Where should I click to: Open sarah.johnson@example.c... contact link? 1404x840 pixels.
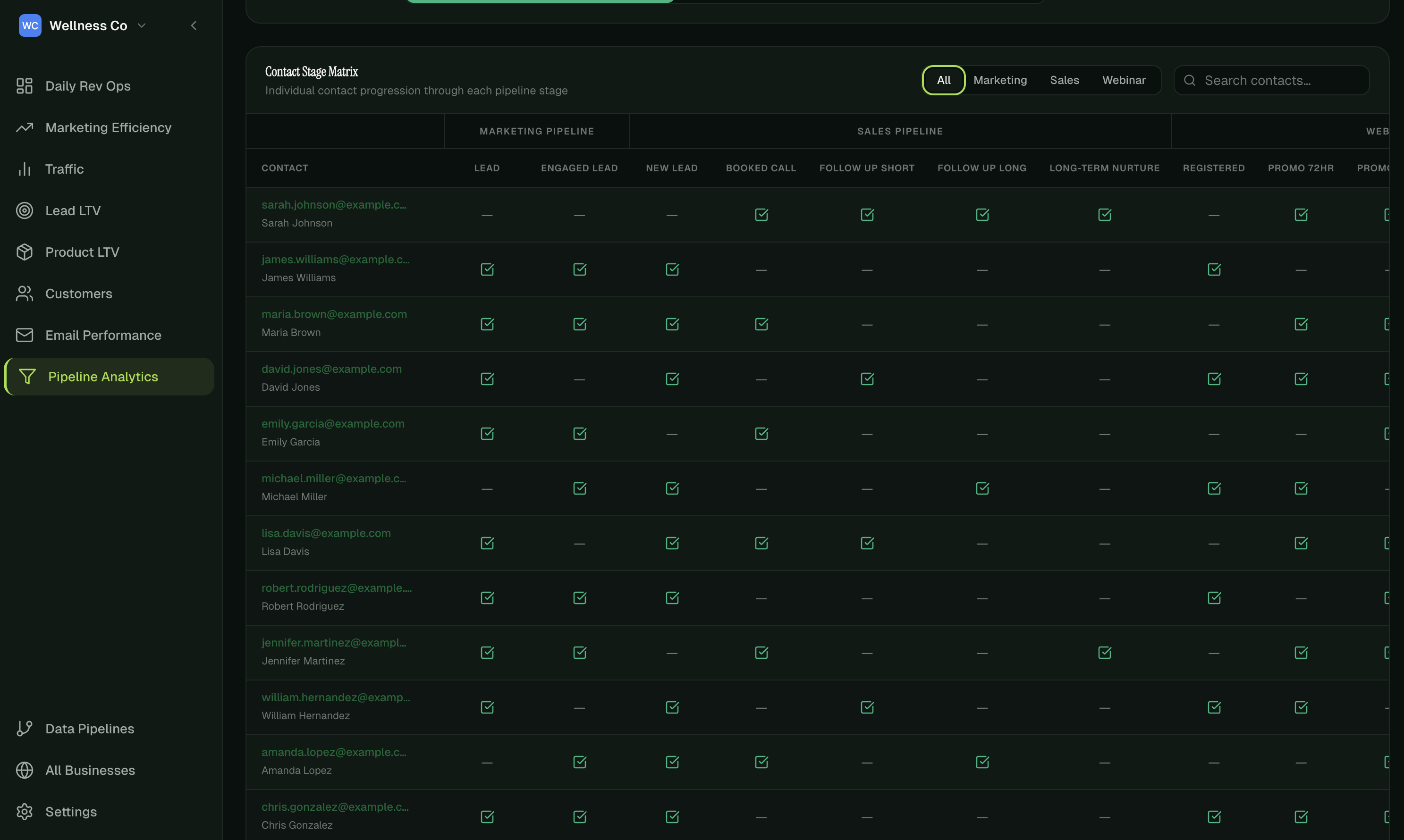pyautogui.click(x=334, y=205)
